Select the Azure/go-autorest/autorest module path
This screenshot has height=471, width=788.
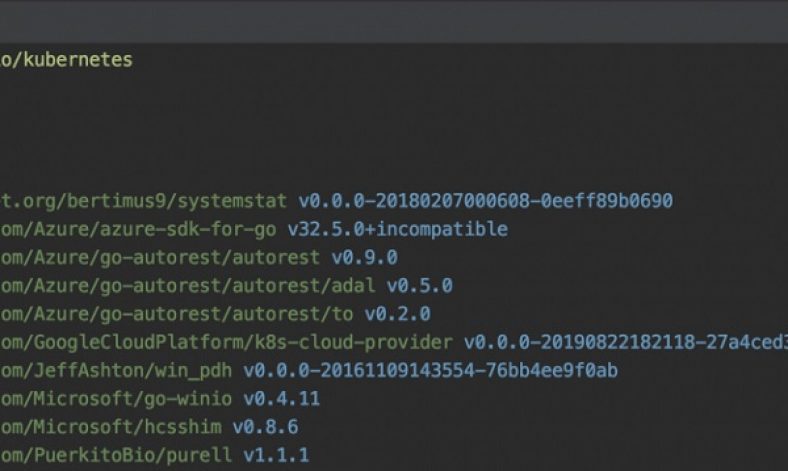[160, 258]
